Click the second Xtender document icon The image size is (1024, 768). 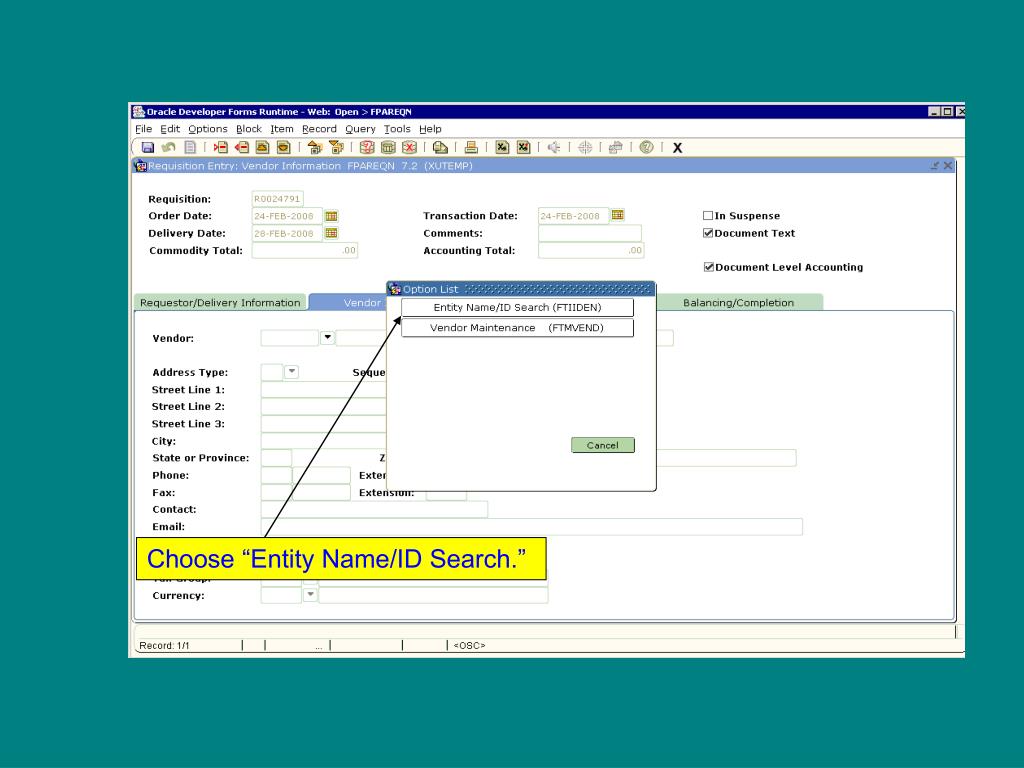click(x=523, y=148)
